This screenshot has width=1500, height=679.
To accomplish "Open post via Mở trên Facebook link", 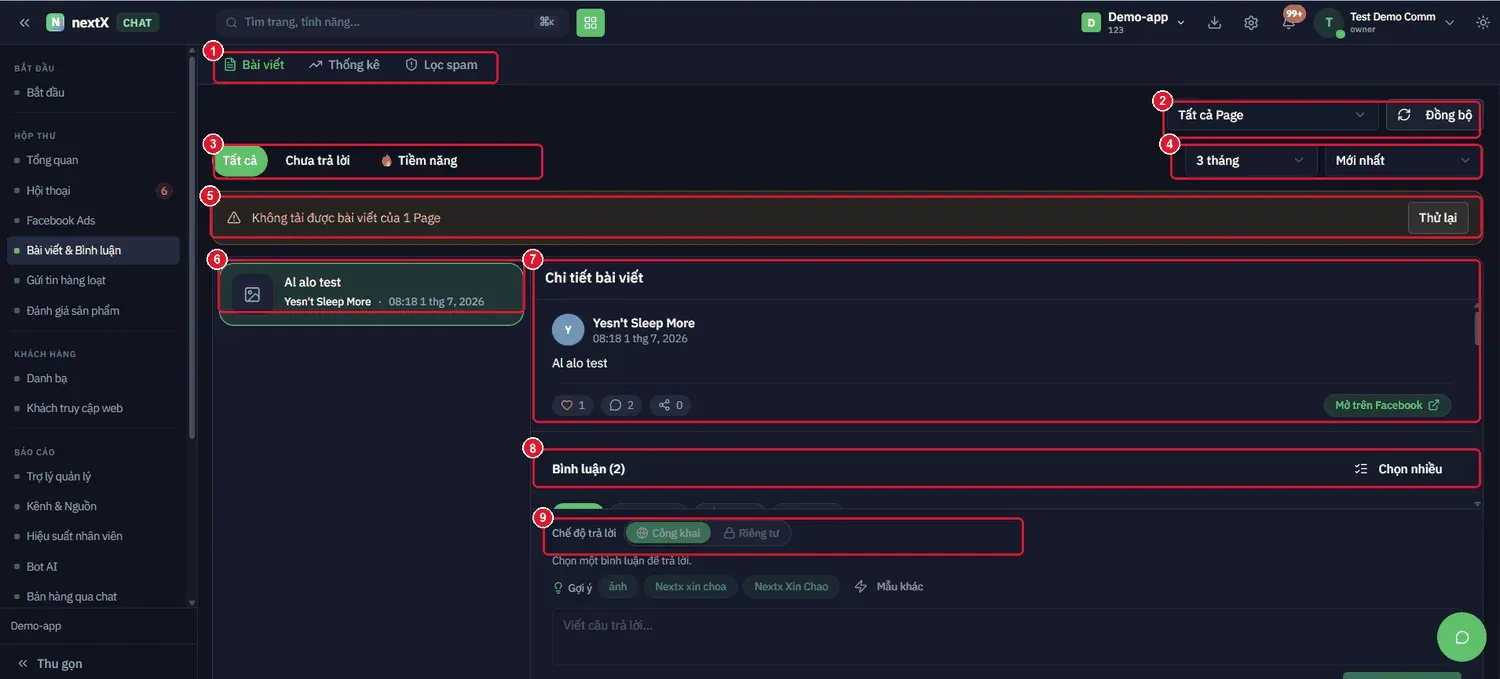I will coord(1387,405).
